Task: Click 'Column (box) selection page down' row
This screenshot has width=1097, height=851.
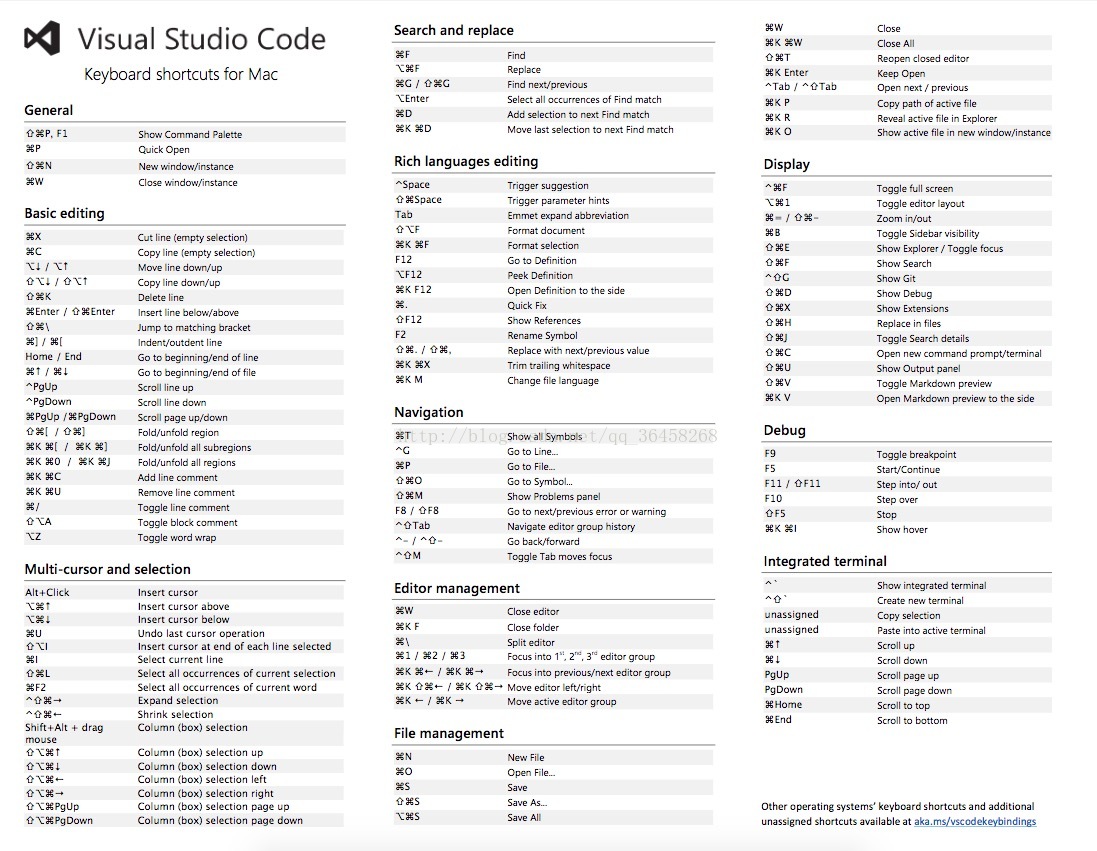Action: pyautogui.click(x=185, y=820)
